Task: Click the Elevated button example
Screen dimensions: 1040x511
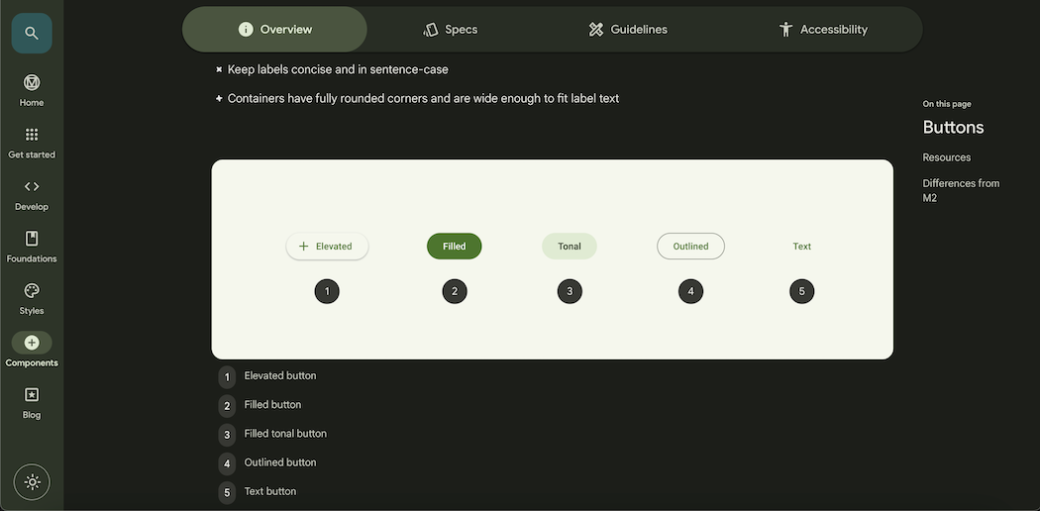Action: pyautogui.click(x=327, y=246)
